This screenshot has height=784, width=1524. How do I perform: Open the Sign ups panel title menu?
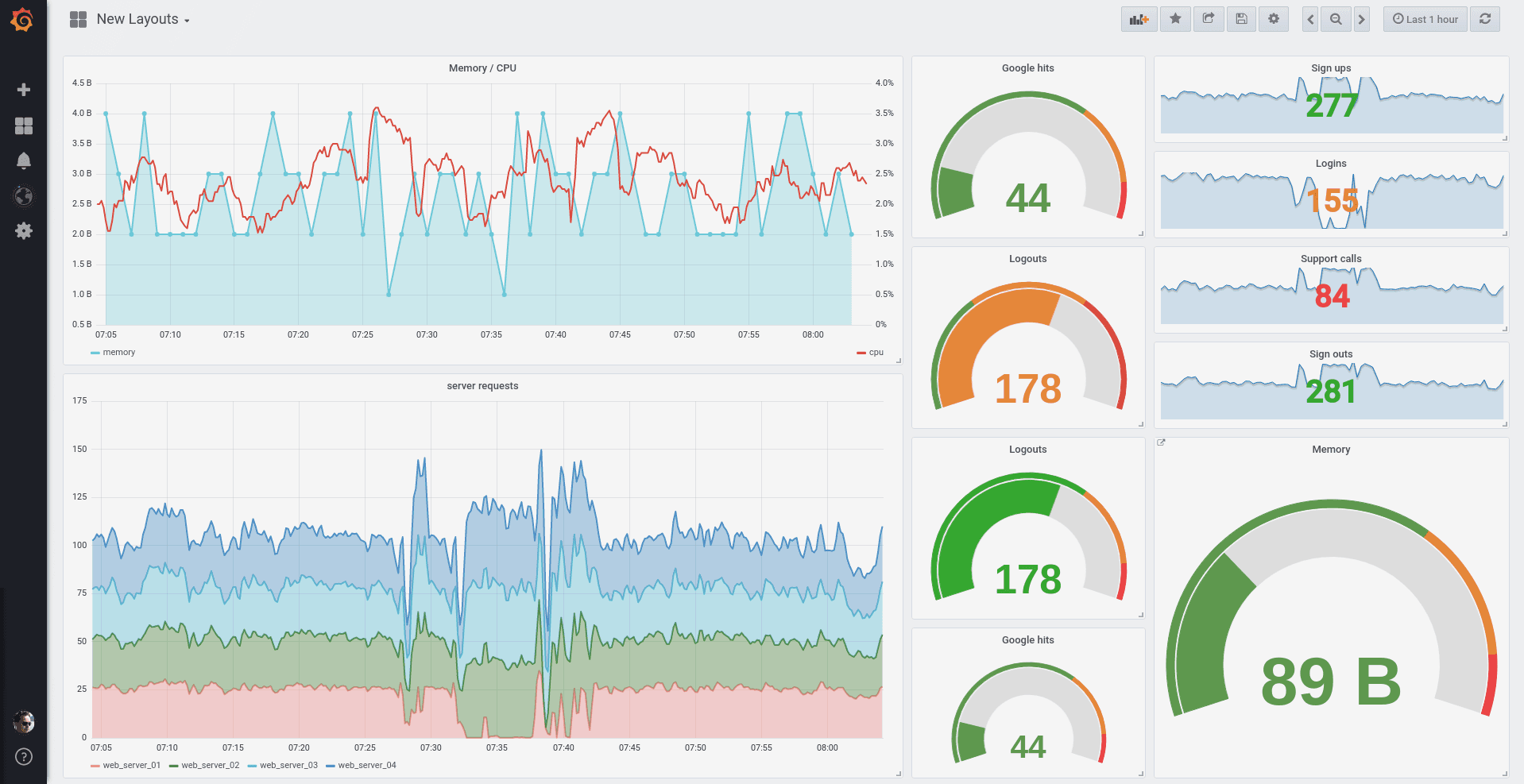coord(1331,68)
